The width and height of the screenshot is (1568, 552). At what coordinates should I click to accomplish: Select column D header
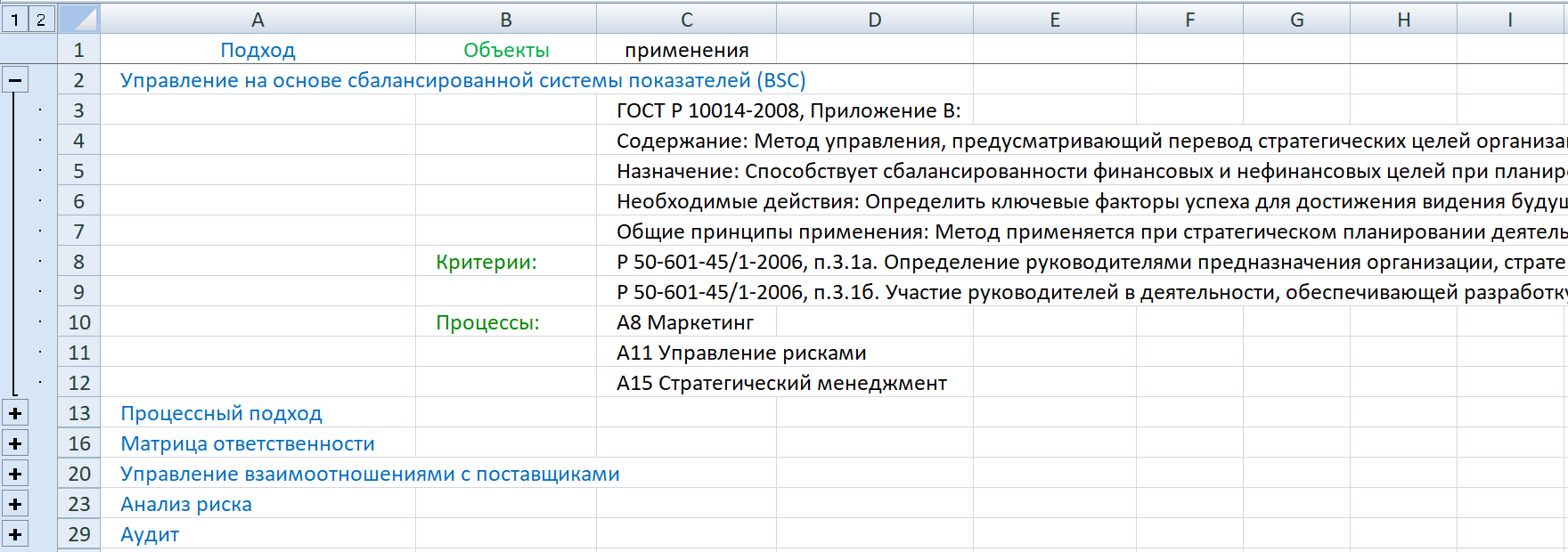(874, 20)
